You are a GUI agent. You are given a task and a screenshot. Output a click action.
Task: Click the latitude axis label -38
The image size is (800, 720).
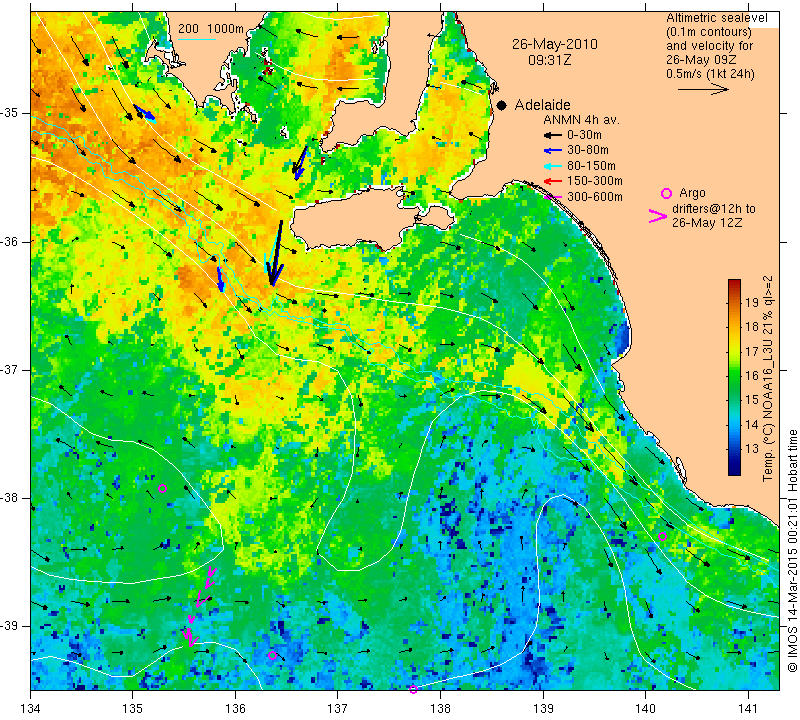pos(10,498)
